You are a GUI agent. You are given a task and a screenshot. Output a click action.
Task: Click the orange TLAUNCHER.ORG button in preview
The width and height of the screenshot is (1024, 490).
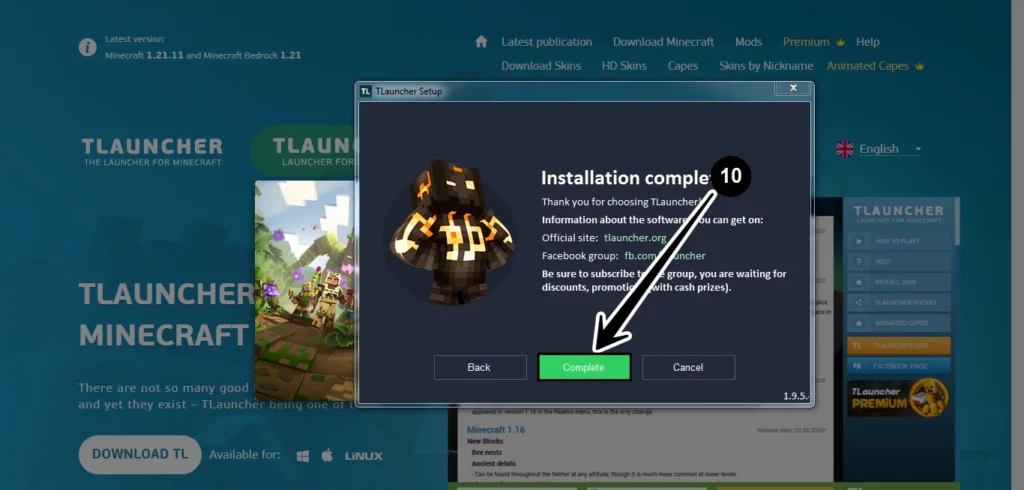899,346
